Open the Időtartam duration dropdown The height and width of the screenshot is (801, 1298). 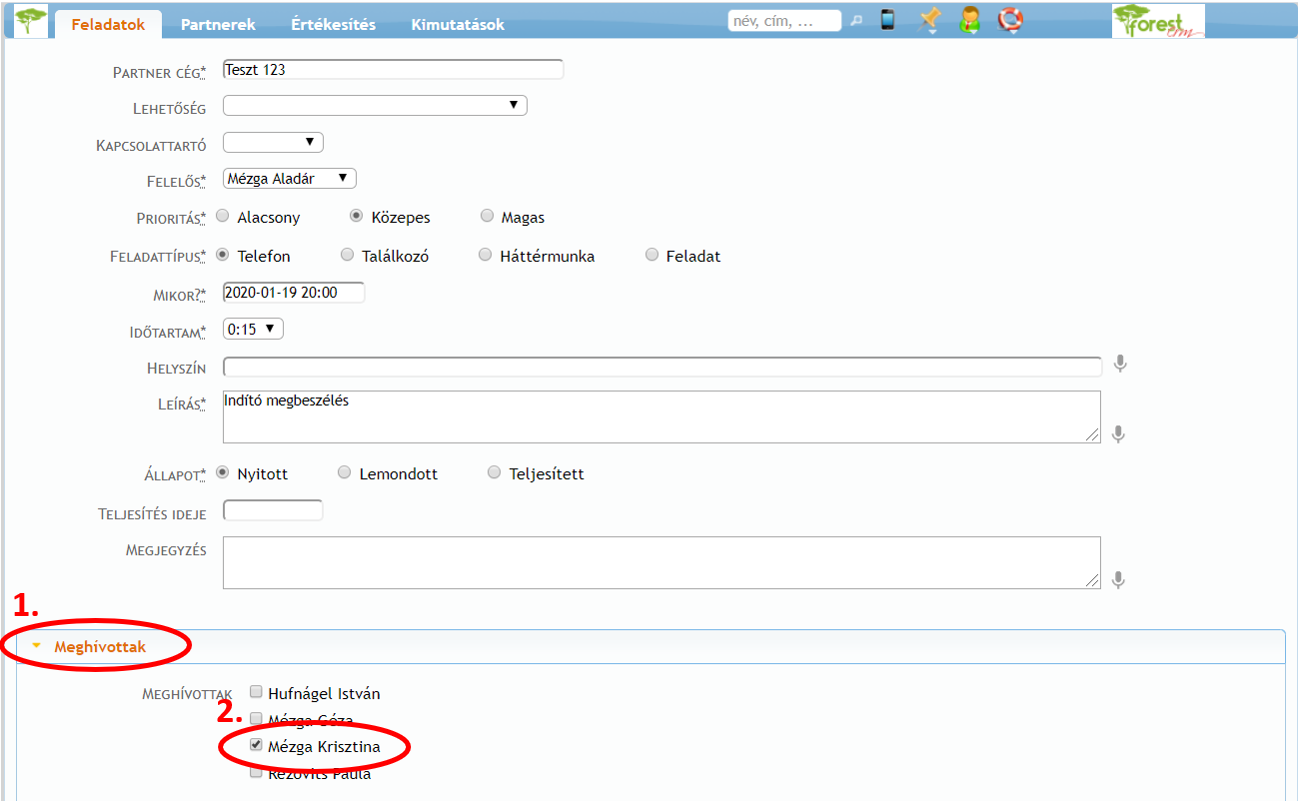pyautogui.click(x=253, y=329)
